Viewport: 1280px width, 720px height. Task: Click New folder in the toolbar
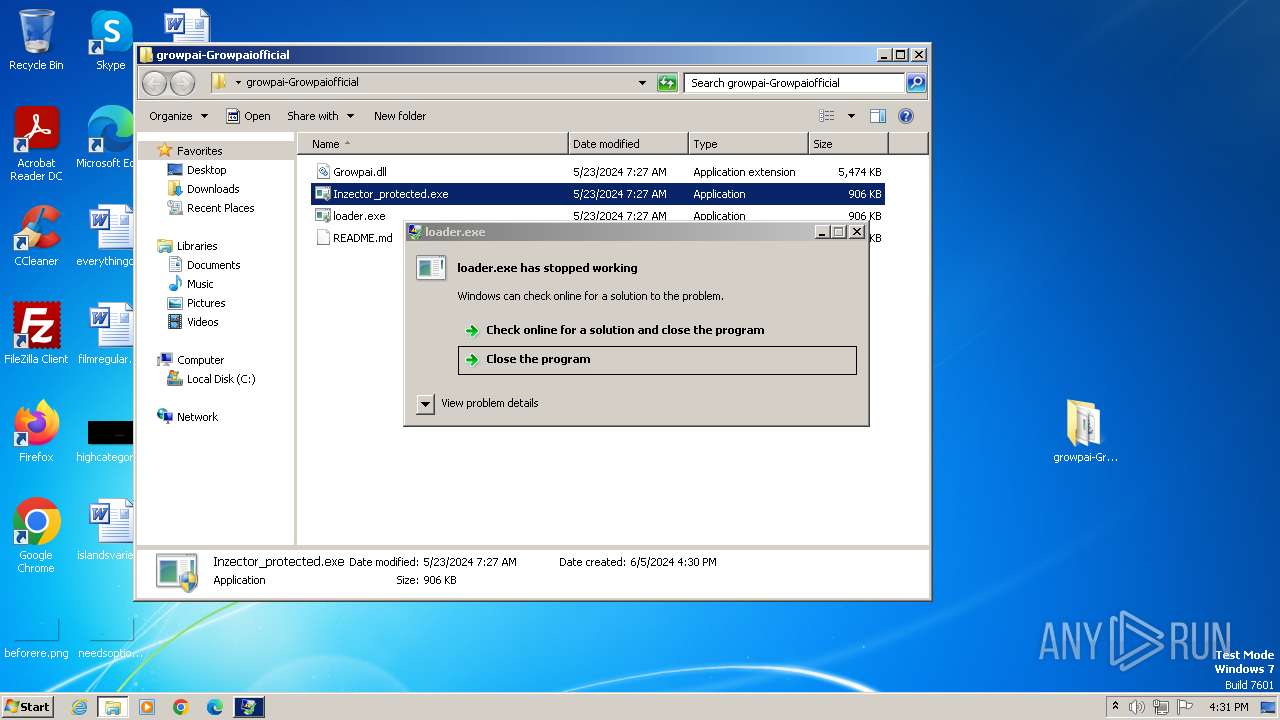pos(400,116)
